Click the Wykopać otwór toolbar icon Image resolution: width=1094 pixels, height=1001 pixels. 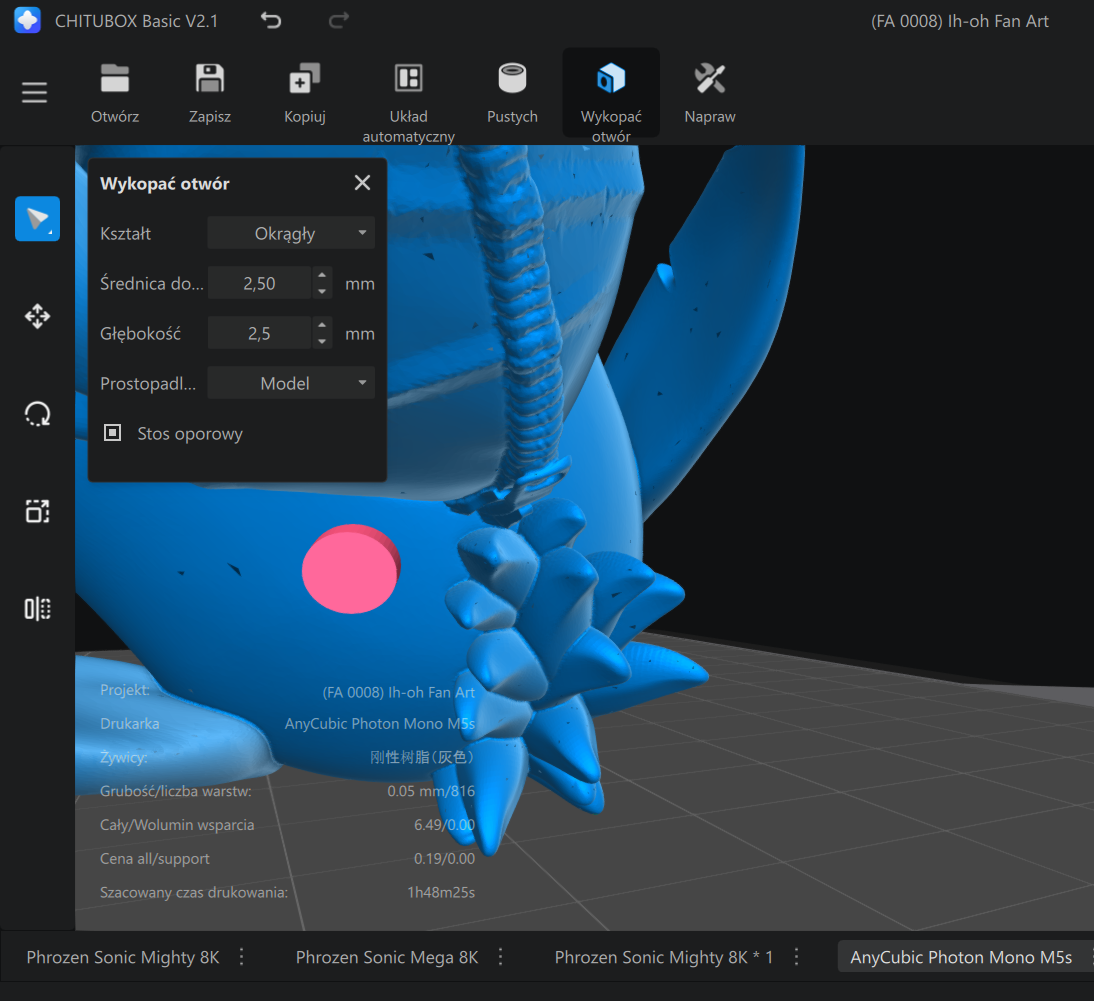(x=611, y=78)
